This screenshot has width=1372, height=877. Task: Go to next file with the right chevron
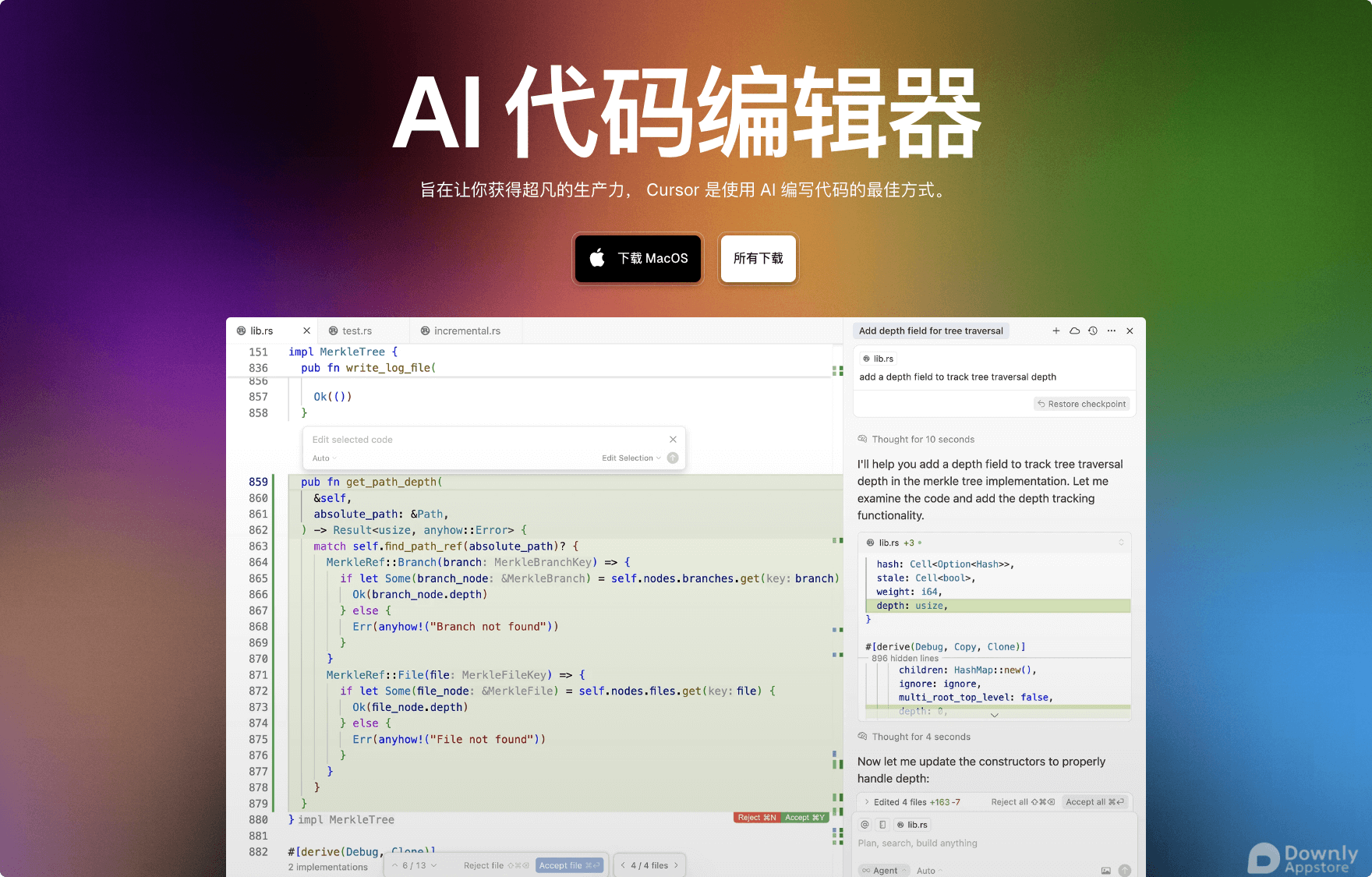(676, 865)
